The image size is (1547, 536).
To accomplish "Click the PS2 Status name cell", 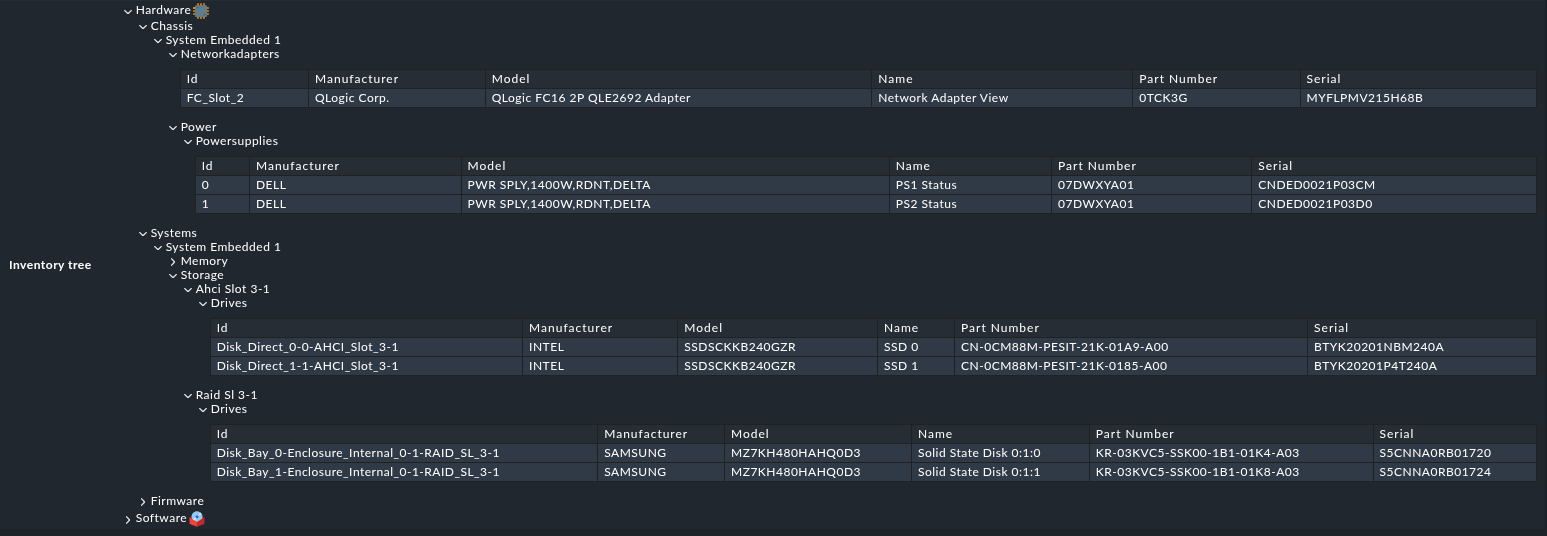I will point(926,204).
